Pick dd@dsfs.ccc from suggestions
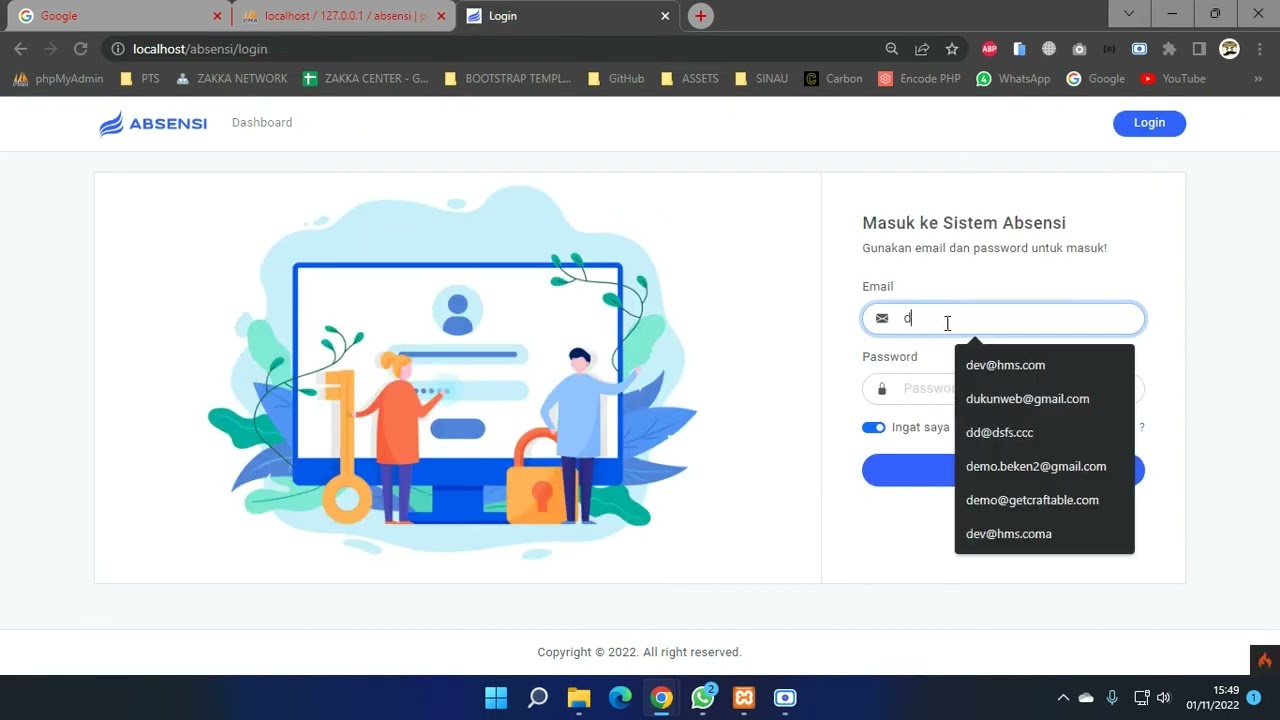1280x720 pixels. [1044, 433]
